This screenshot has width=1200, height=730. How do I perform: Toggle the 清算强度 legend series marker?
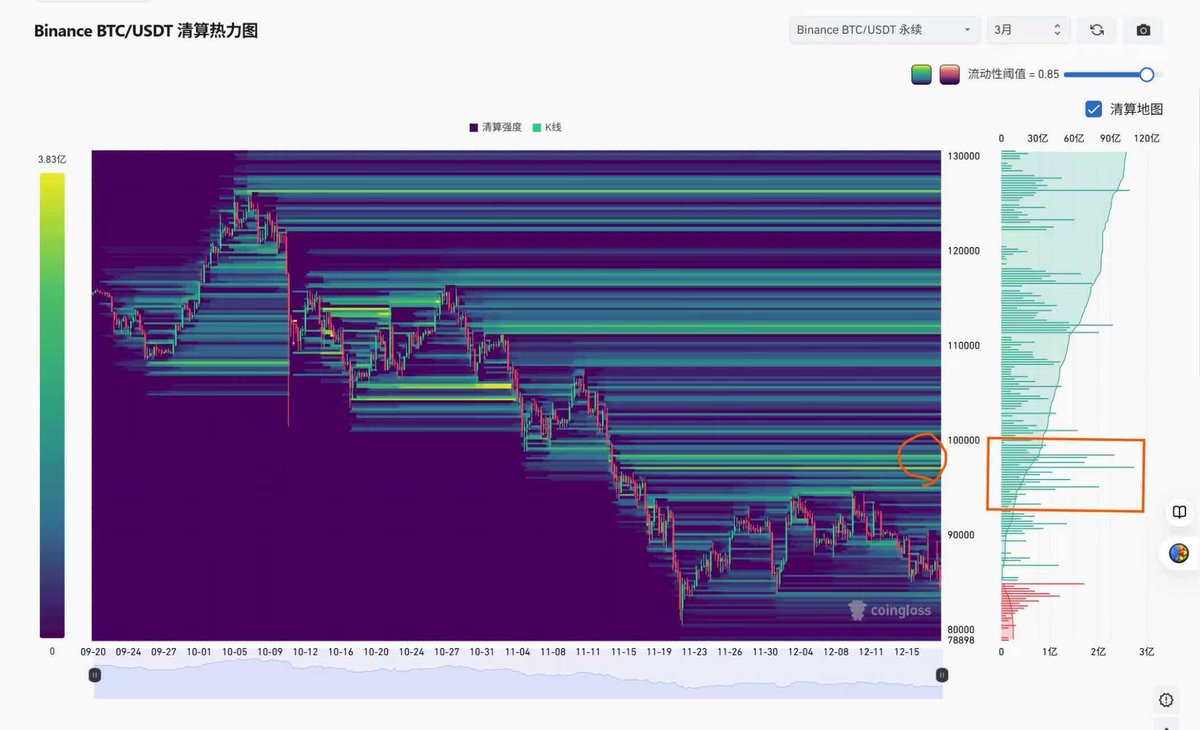pyautogui.click(x=474, y=127)
